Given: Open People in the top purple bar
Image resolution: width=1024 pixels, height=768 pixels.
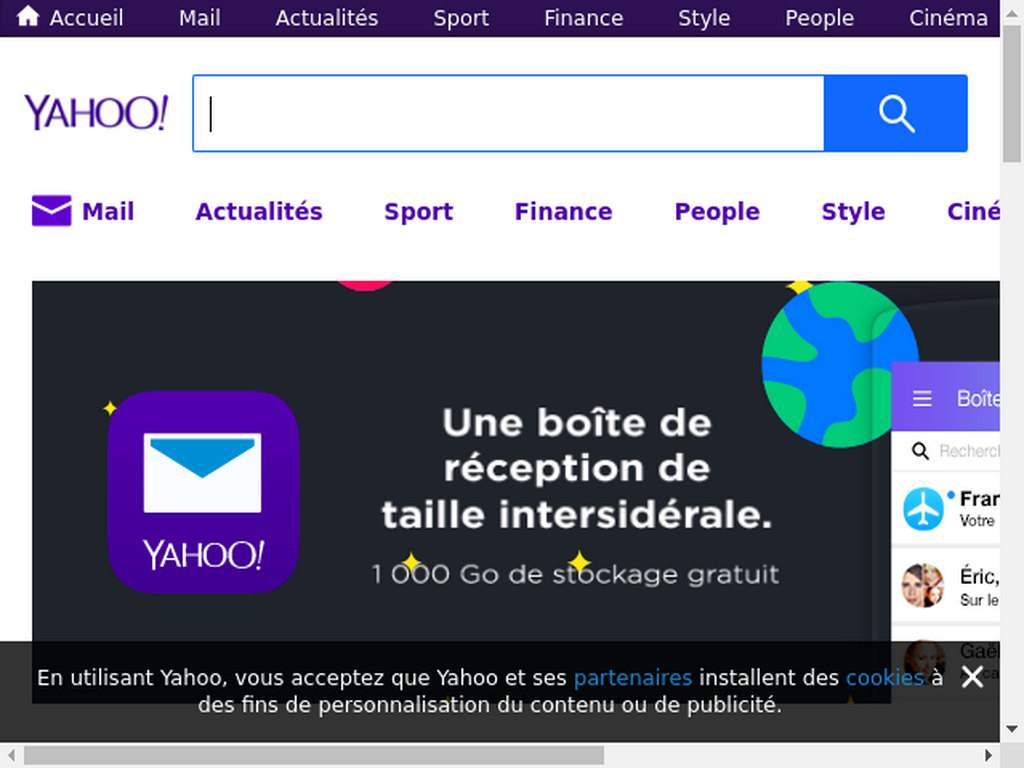Looking at the screenshot, I should tap(820, 18).
